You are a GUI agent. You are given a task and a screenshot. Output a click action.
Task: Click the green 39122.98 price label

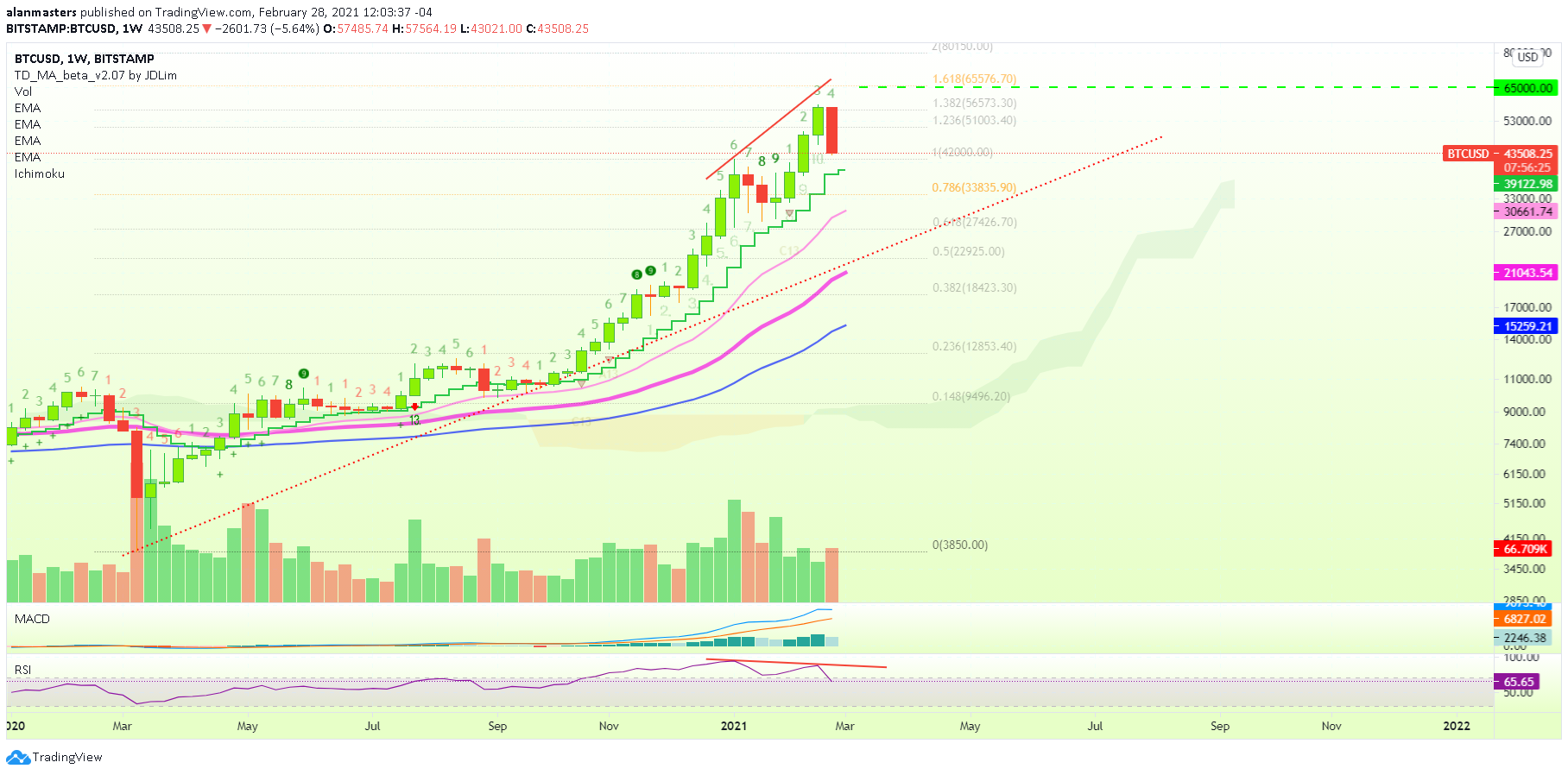click(1526, 184)
